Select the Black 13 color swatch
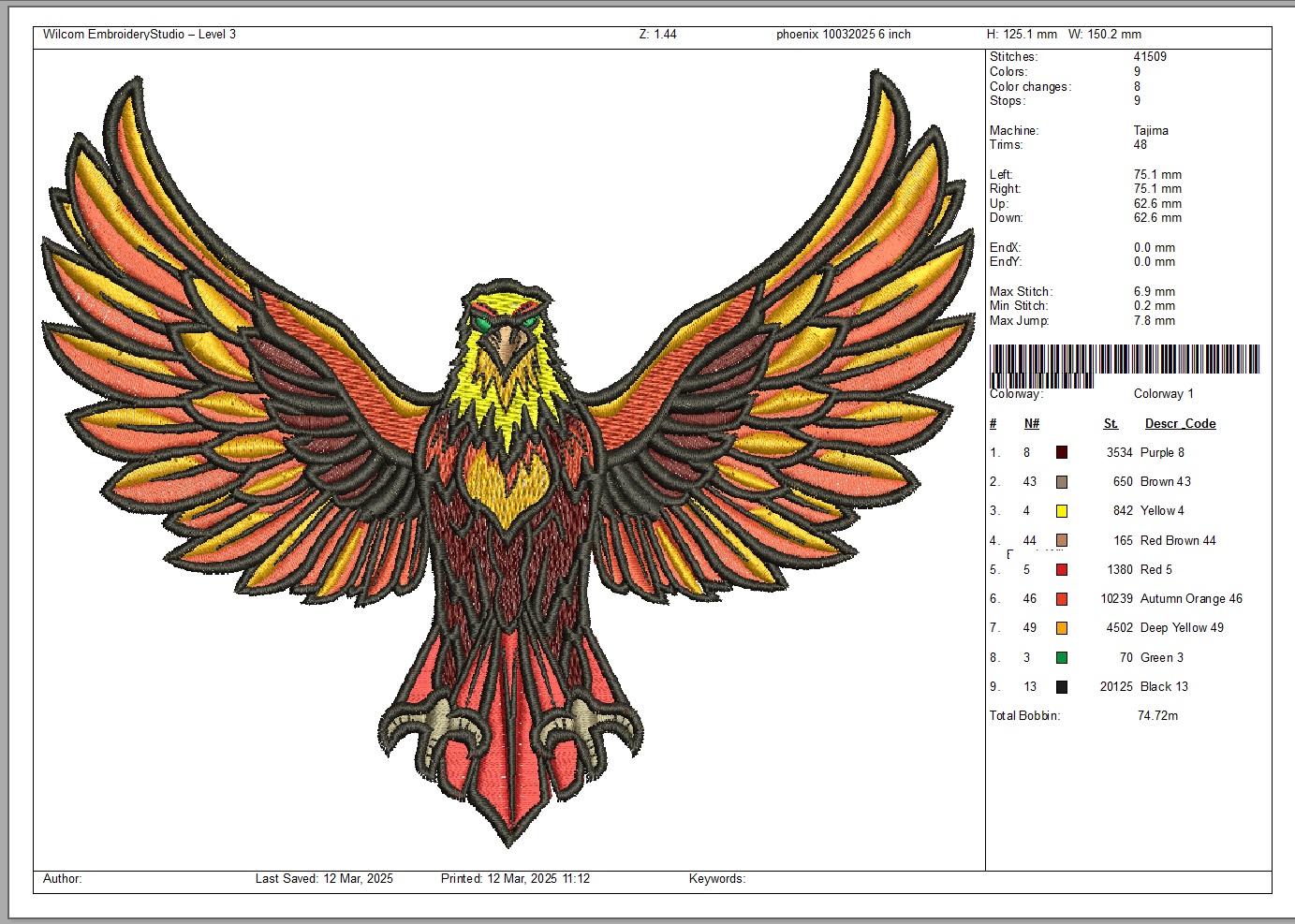1295x924 pixels. tap(1062, 687)
